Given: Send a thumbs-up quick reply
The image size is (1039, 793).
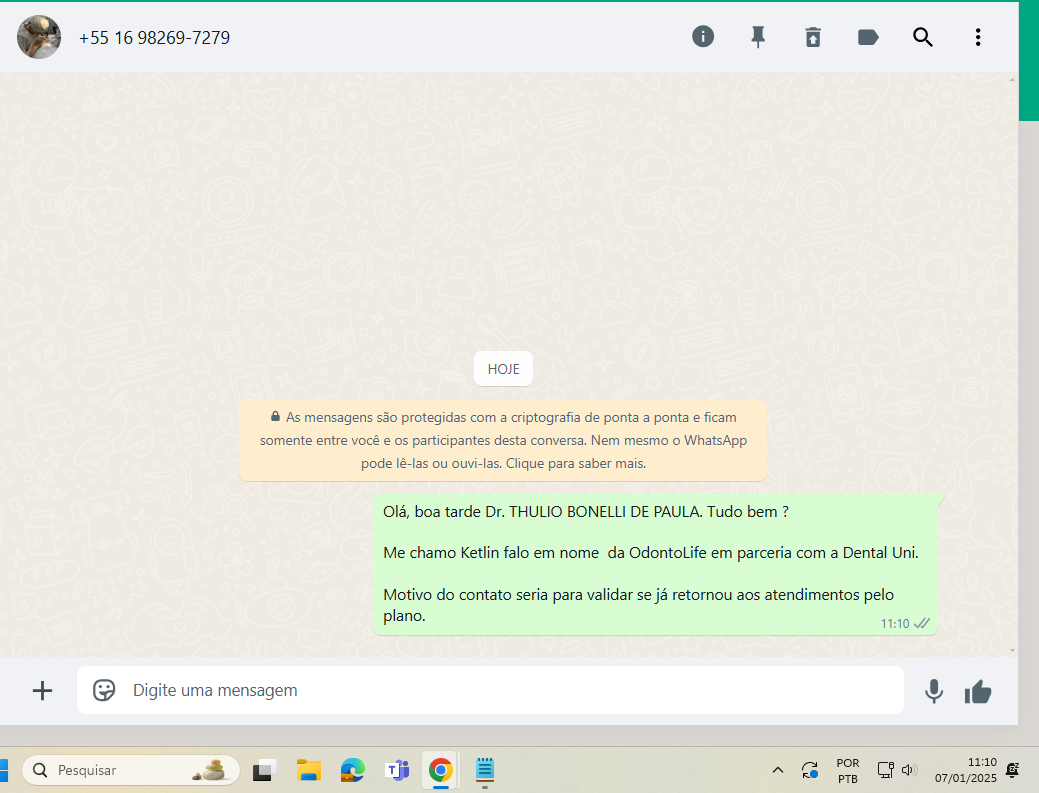Looking at the screenshot, I should tap(978, 692).
